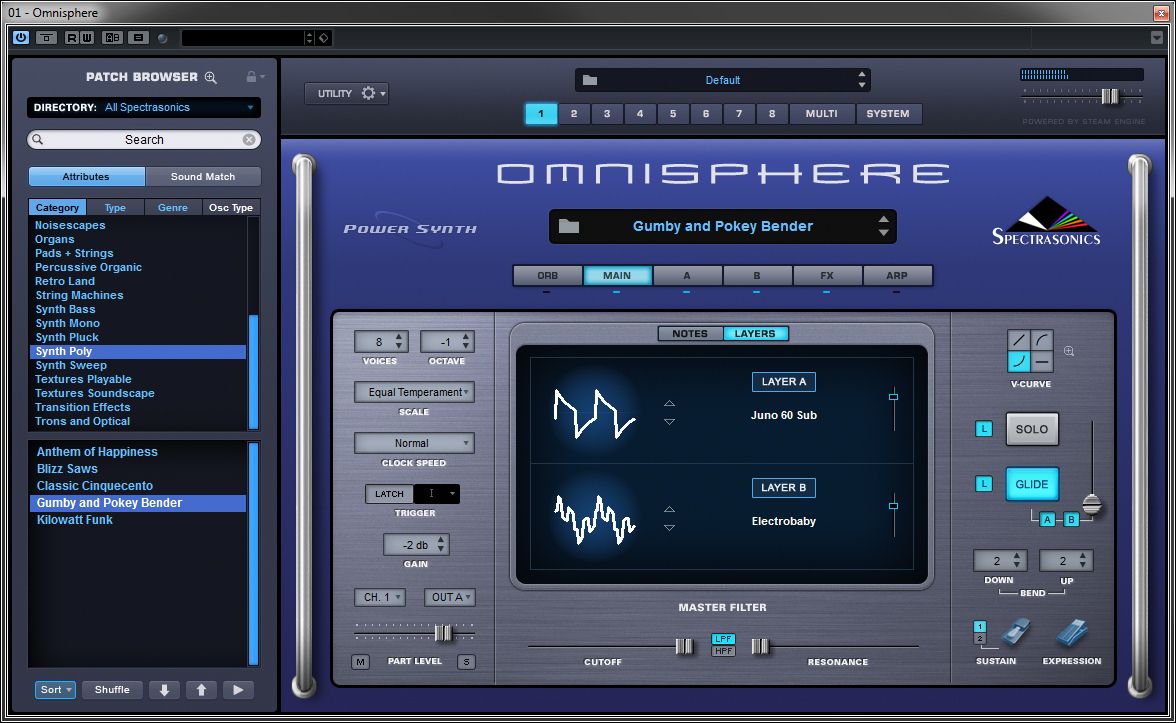Open the Clock Speed Normal dropdown
1176x723 pixels.
pyautogui.click(x=414, y=443)
